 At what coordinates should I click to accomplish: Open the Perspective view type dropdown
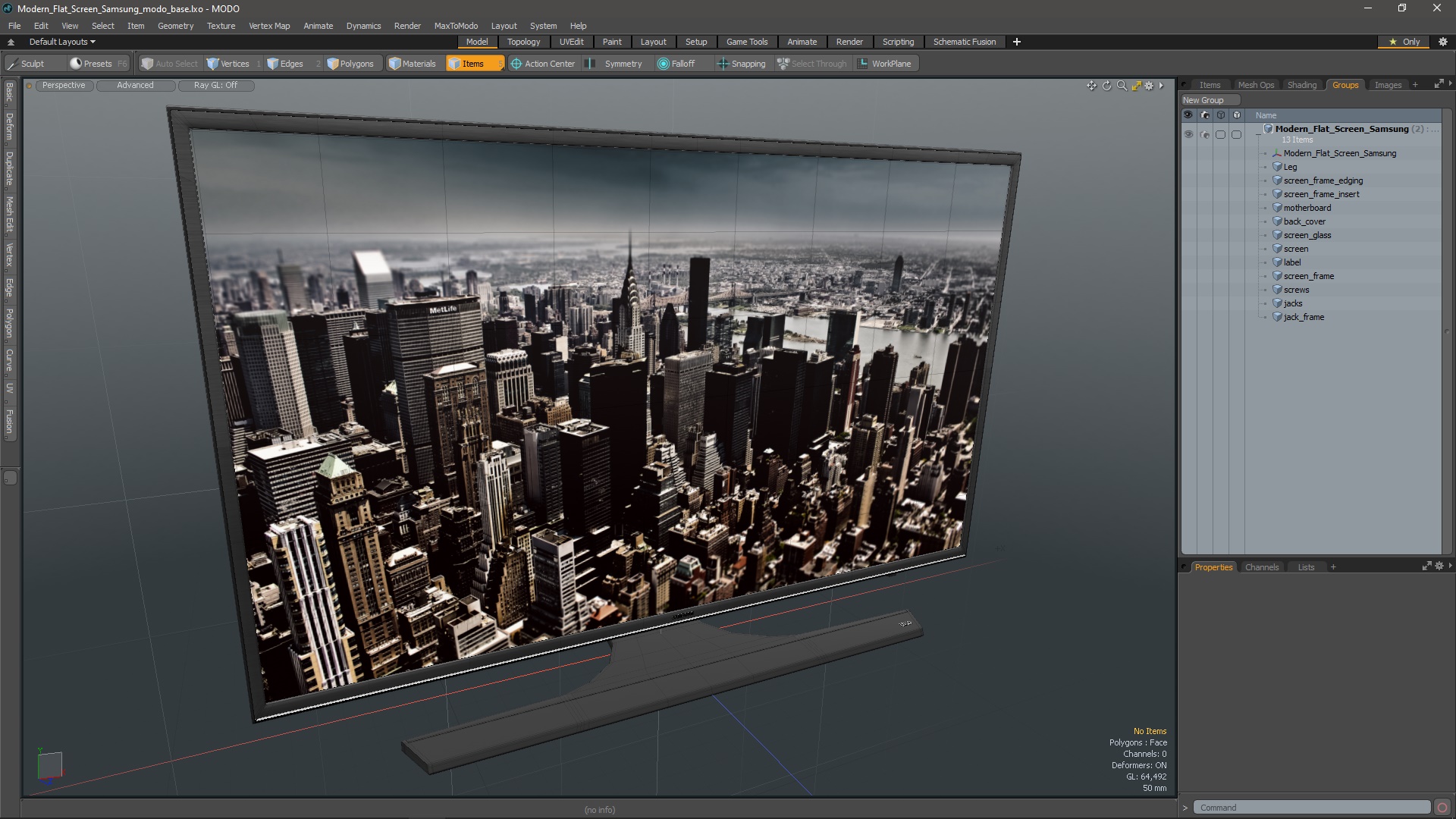point(64,86)
